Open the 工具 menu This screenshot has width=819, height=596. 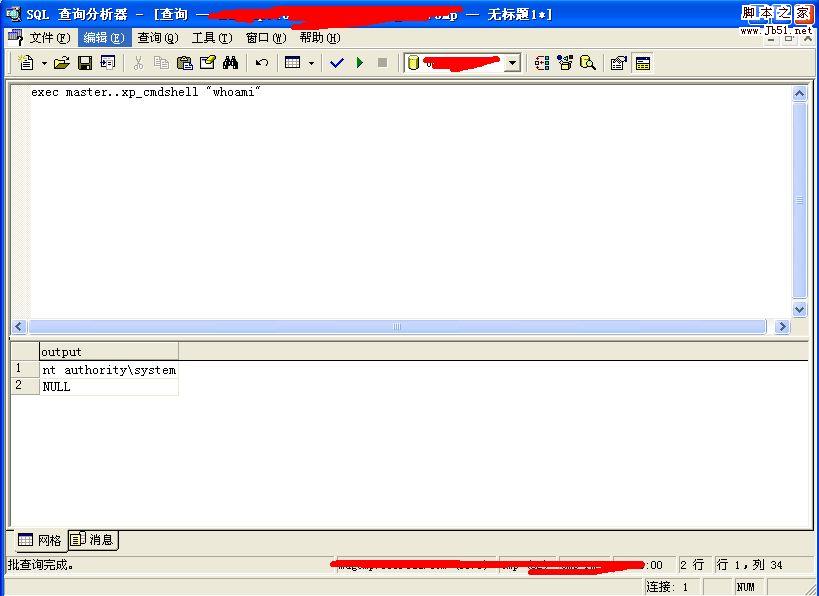click(x=213, y=37)
